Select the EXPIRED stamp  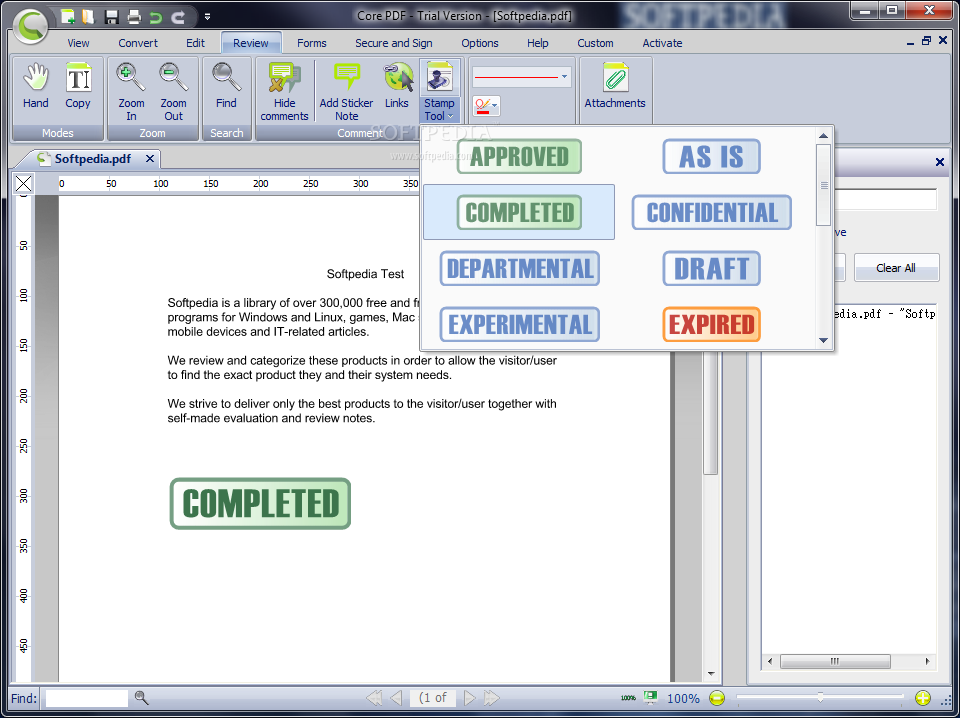coord(711,324)
